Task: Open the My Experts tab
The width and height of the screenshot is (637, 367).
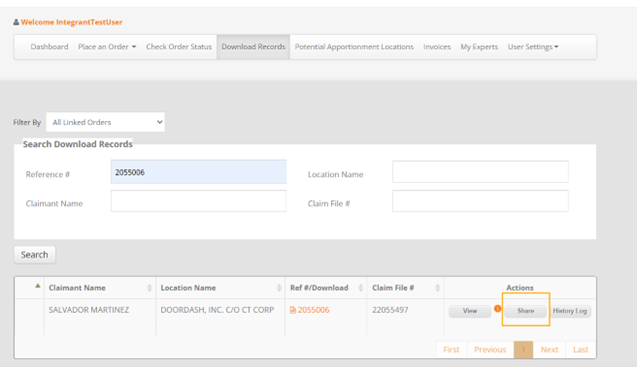Action: click(479, 47)
